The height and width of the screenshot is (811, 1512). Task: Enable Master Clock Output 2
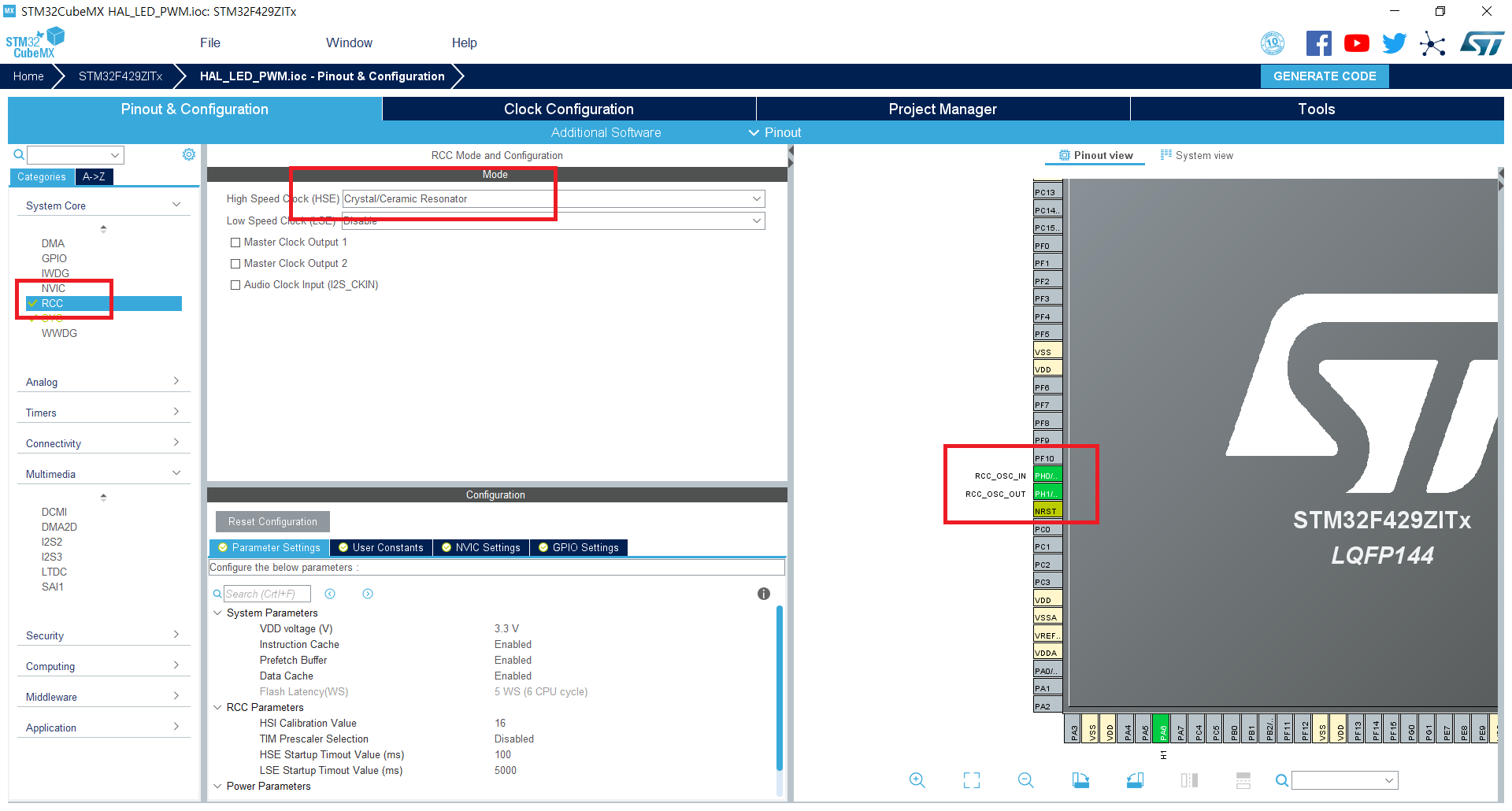tap(235, 264)
